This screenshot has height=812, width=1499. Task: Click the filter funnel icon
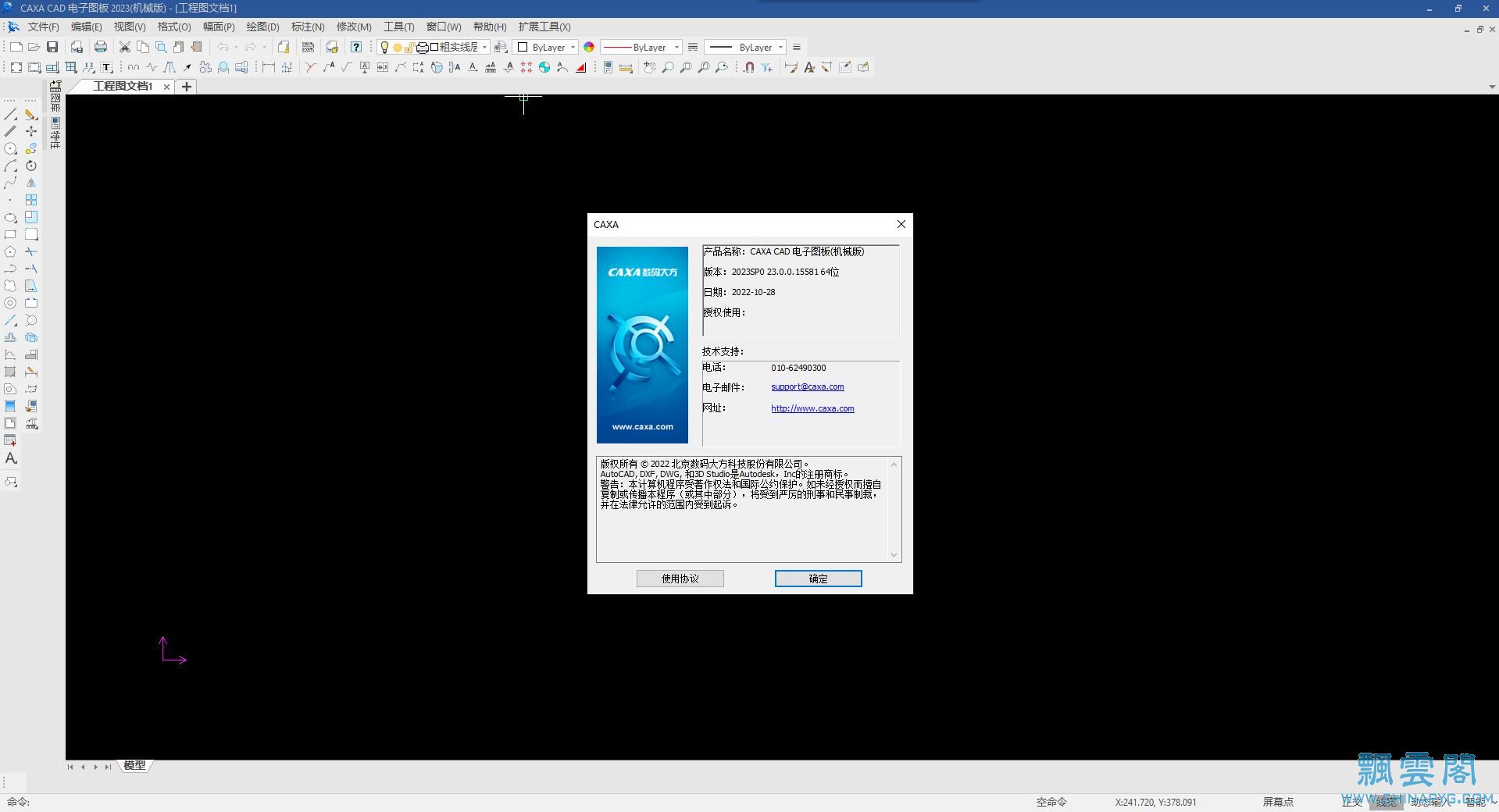click(x=767, y=67)
